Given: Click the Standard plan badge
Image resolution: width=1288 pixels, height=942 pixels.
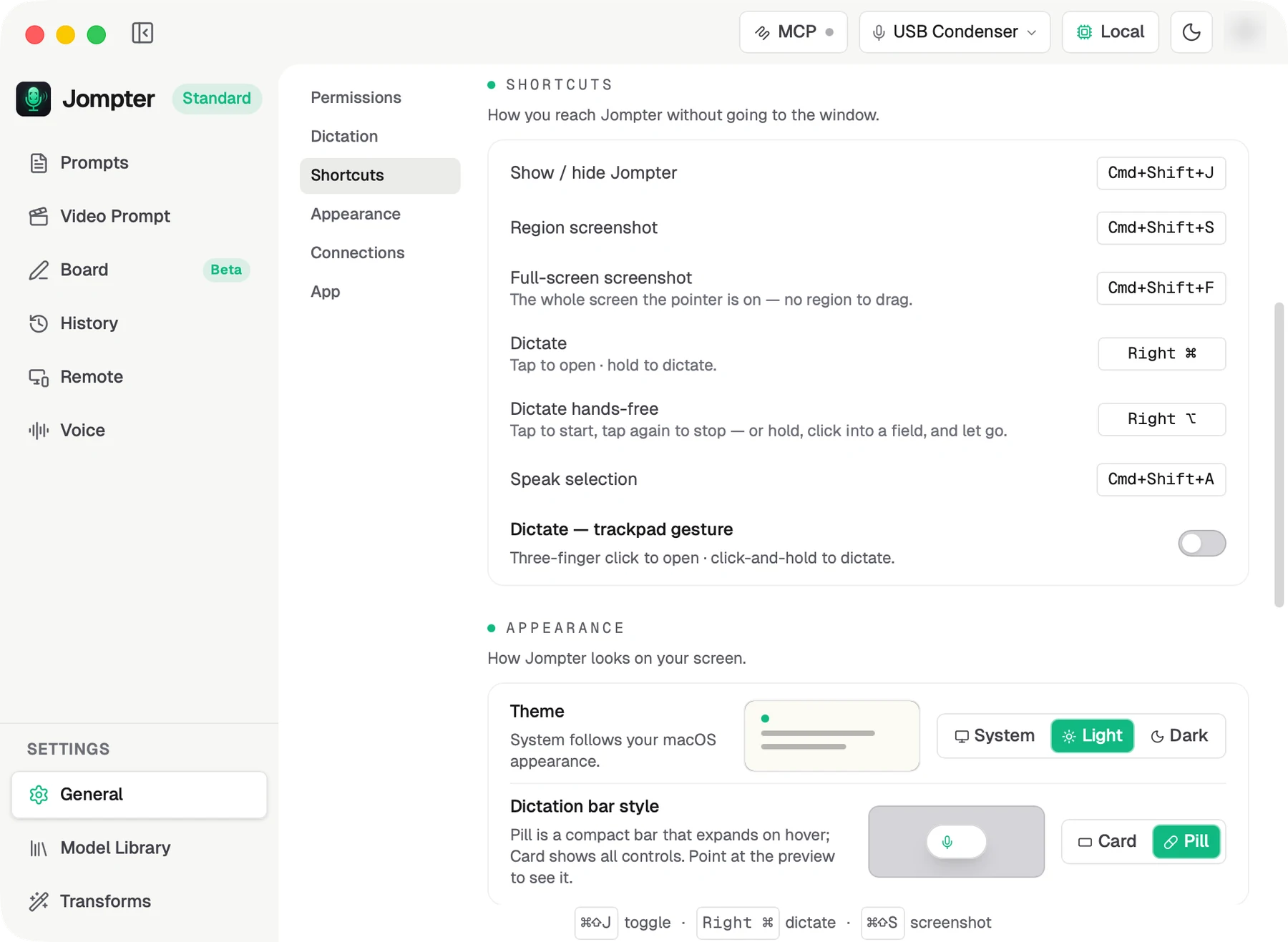Looking at the screenshot, I should pyautogui.click(x=217, y=99).
